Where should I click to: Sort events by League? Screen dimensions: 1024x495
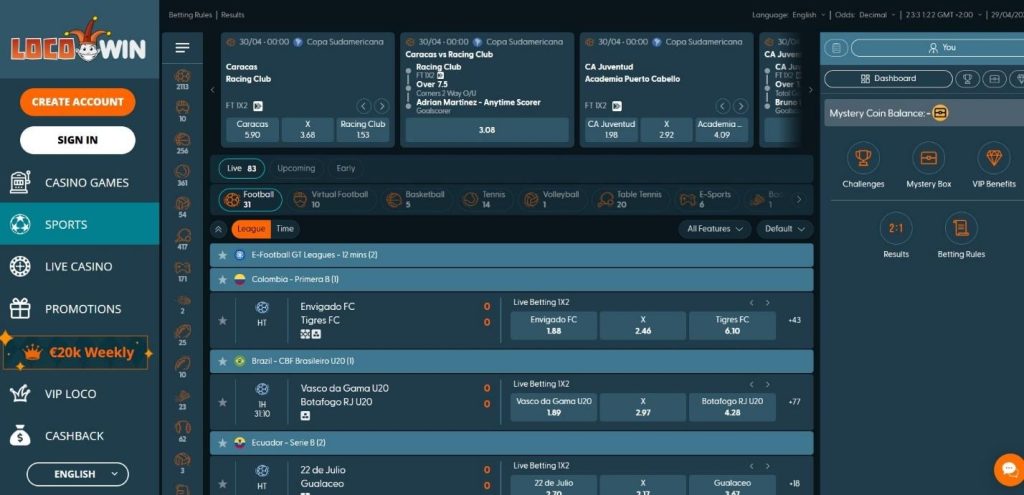click(x=251, y=229)
